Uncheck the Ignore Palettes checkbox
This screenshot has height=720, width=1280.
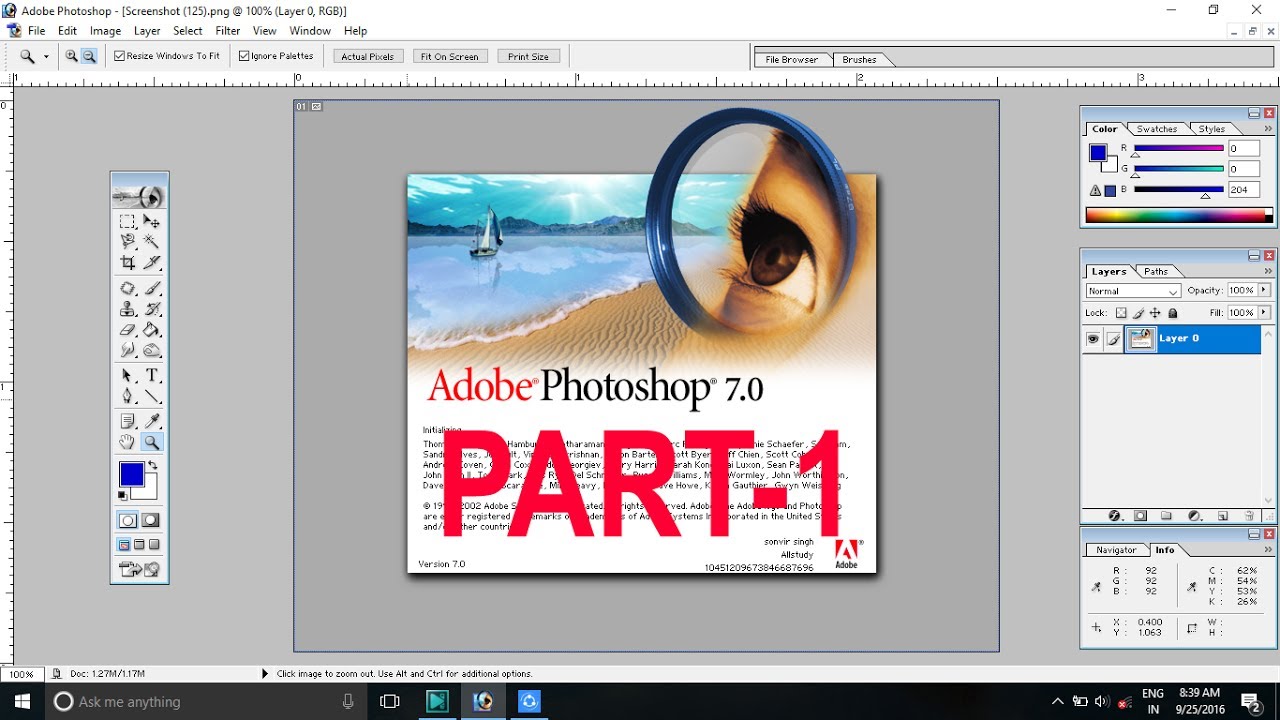click(244, 56)
